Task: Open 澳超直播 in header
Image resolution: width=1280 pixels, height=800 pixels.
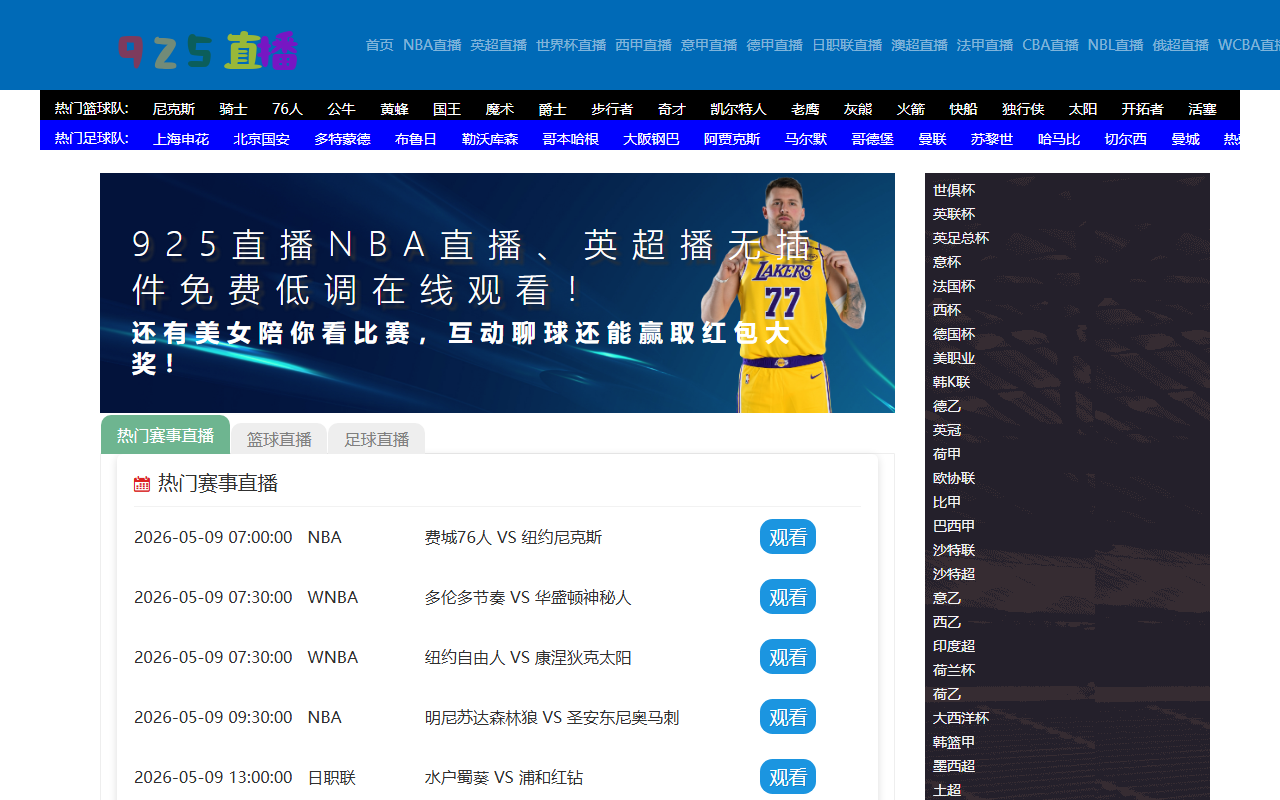Action: (x=919, y=45)
